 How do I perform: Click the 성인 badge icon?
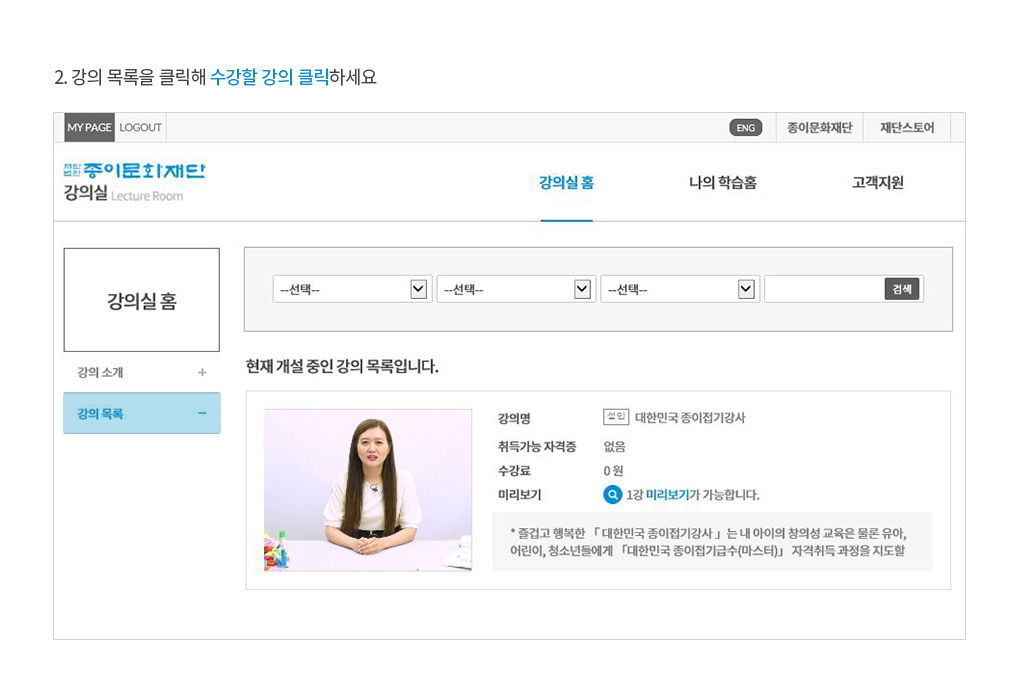[615, 417]
